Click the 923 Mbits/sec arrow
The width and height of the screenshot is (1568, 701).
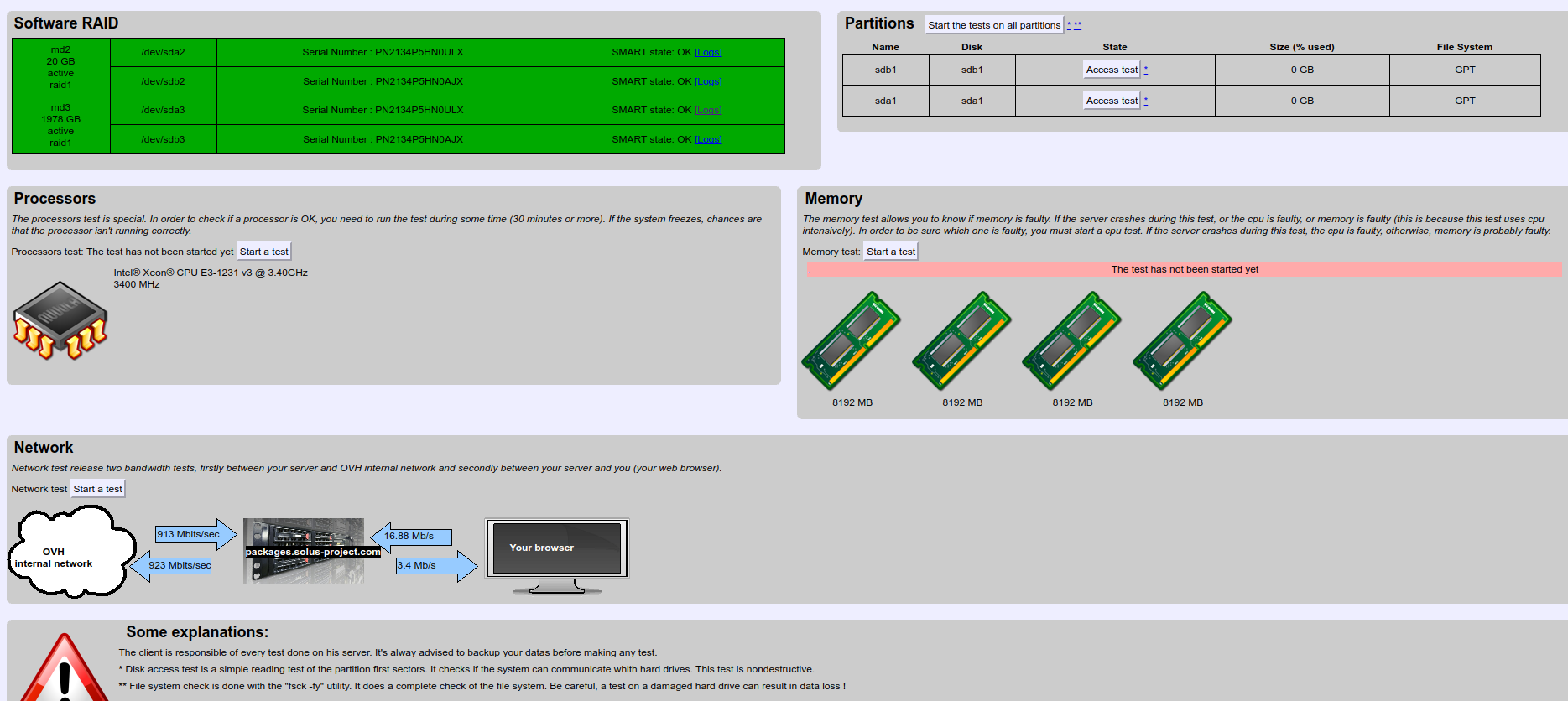pyautogui.click(x=172, y=565)
